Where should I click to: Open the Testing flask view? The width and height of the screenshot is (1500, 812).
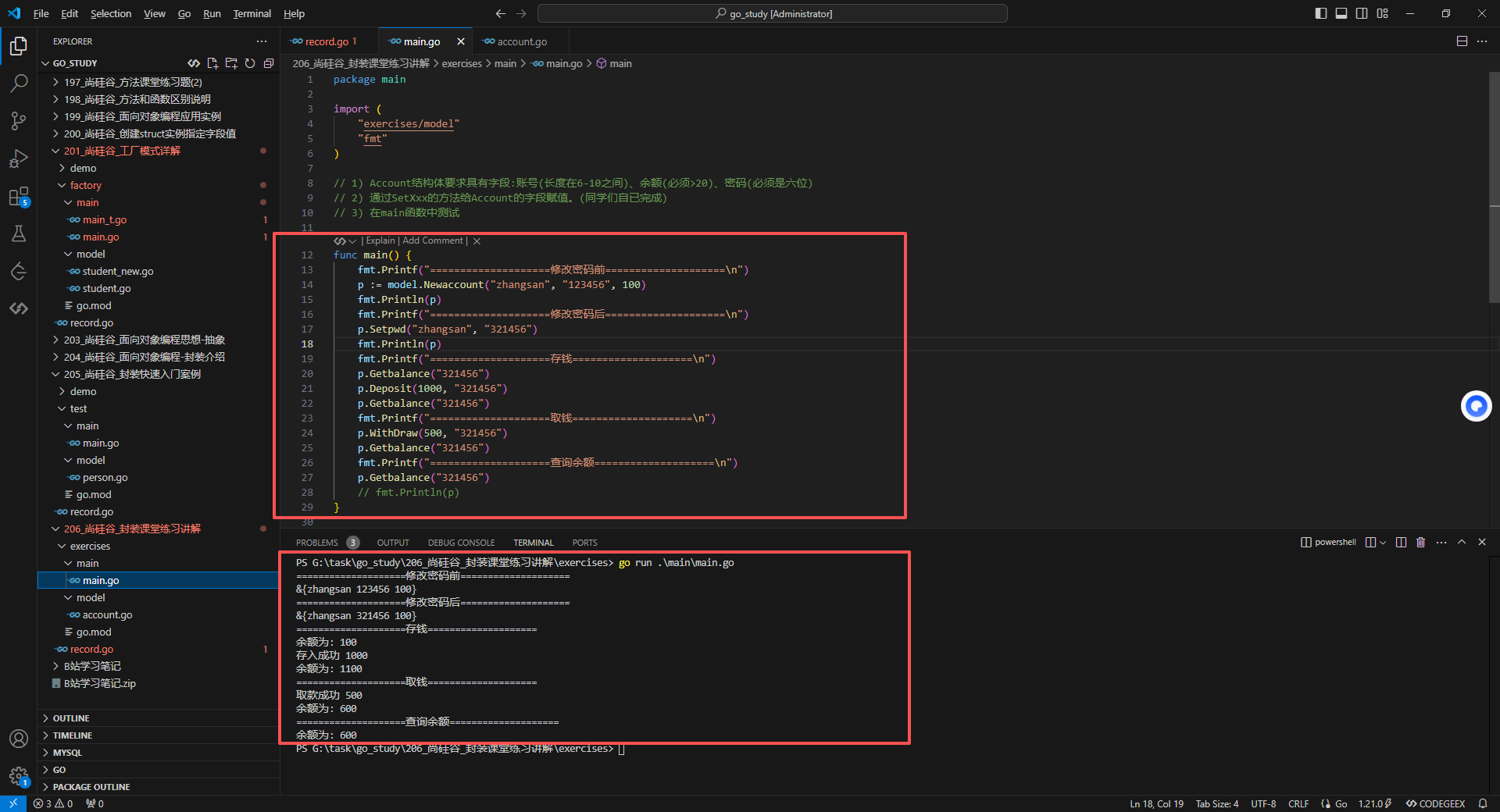coord(19,233)
